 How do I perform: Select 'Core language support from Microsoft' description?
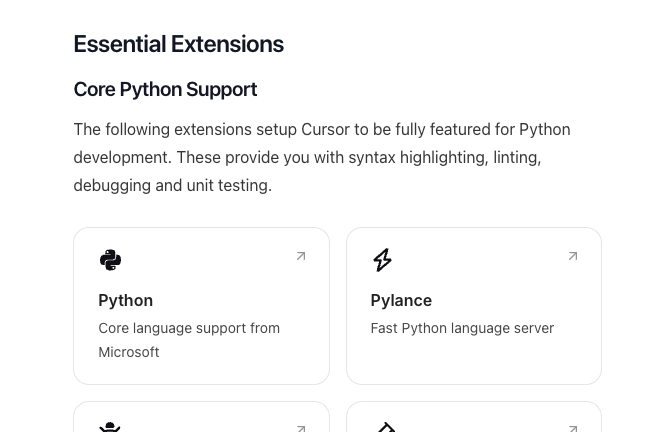[x=189, y=340]
